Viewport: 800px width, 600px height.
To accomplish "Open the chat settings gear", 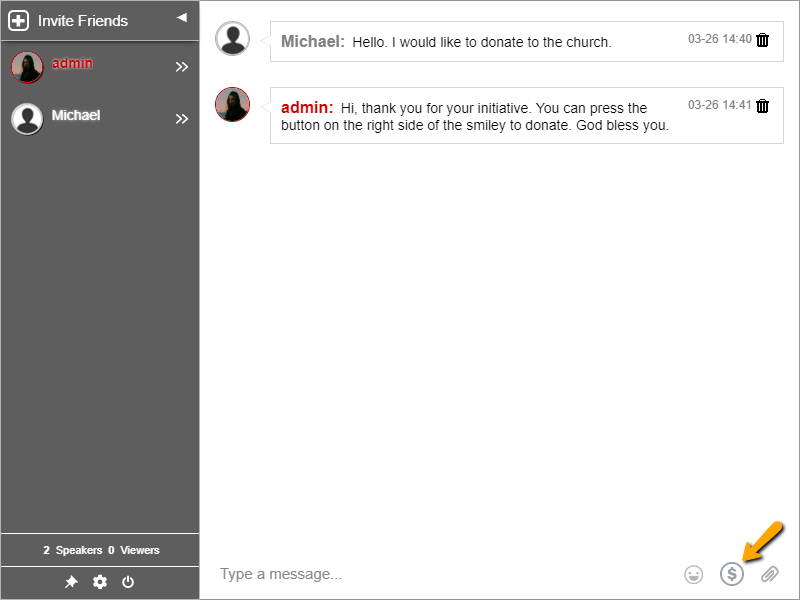I will 99,581.
